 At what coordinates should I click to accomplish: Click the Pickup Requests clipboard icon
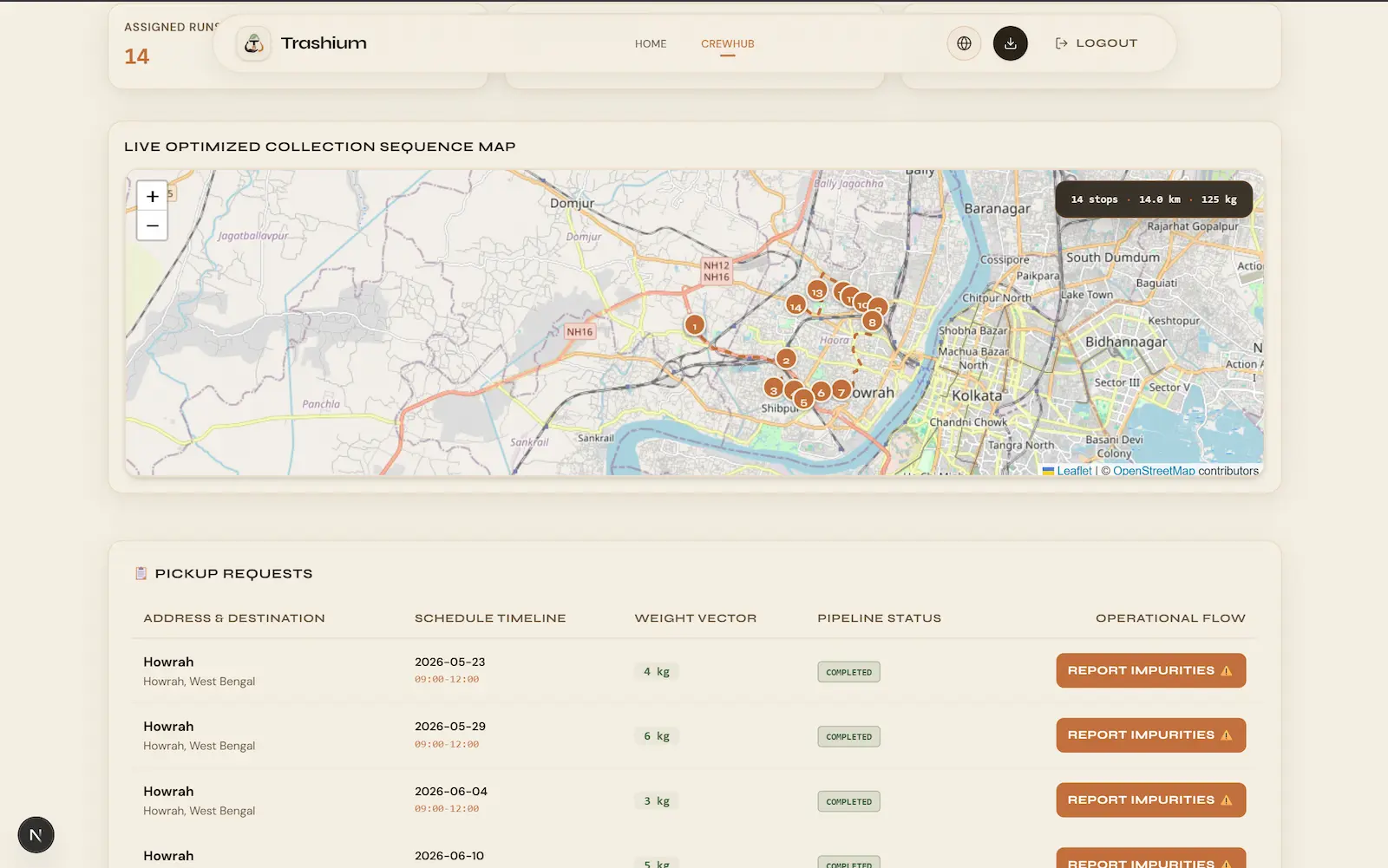point(141,573)
